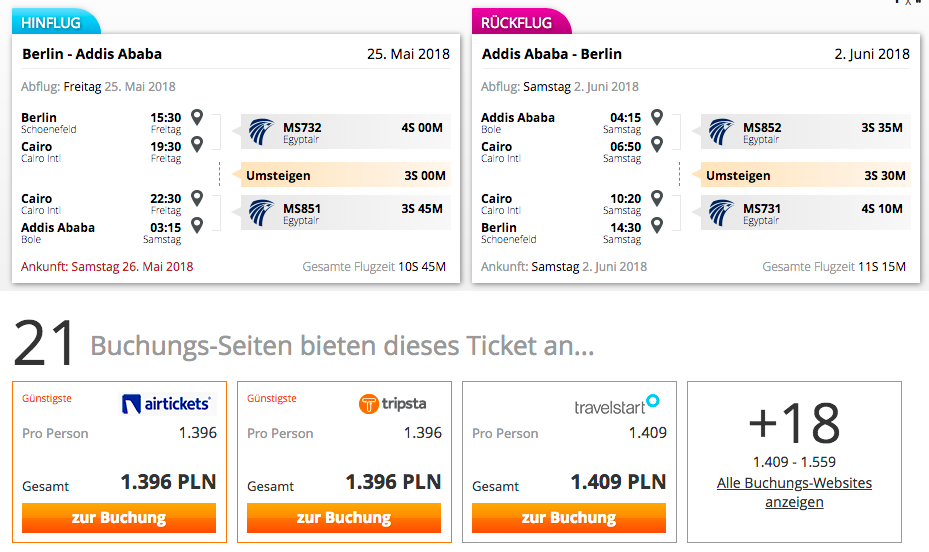This screenshot has width=929, height=552.
Task: Click the location pin at Addis Ababa 04:15 departure
Action: click(x=657, y=117)
